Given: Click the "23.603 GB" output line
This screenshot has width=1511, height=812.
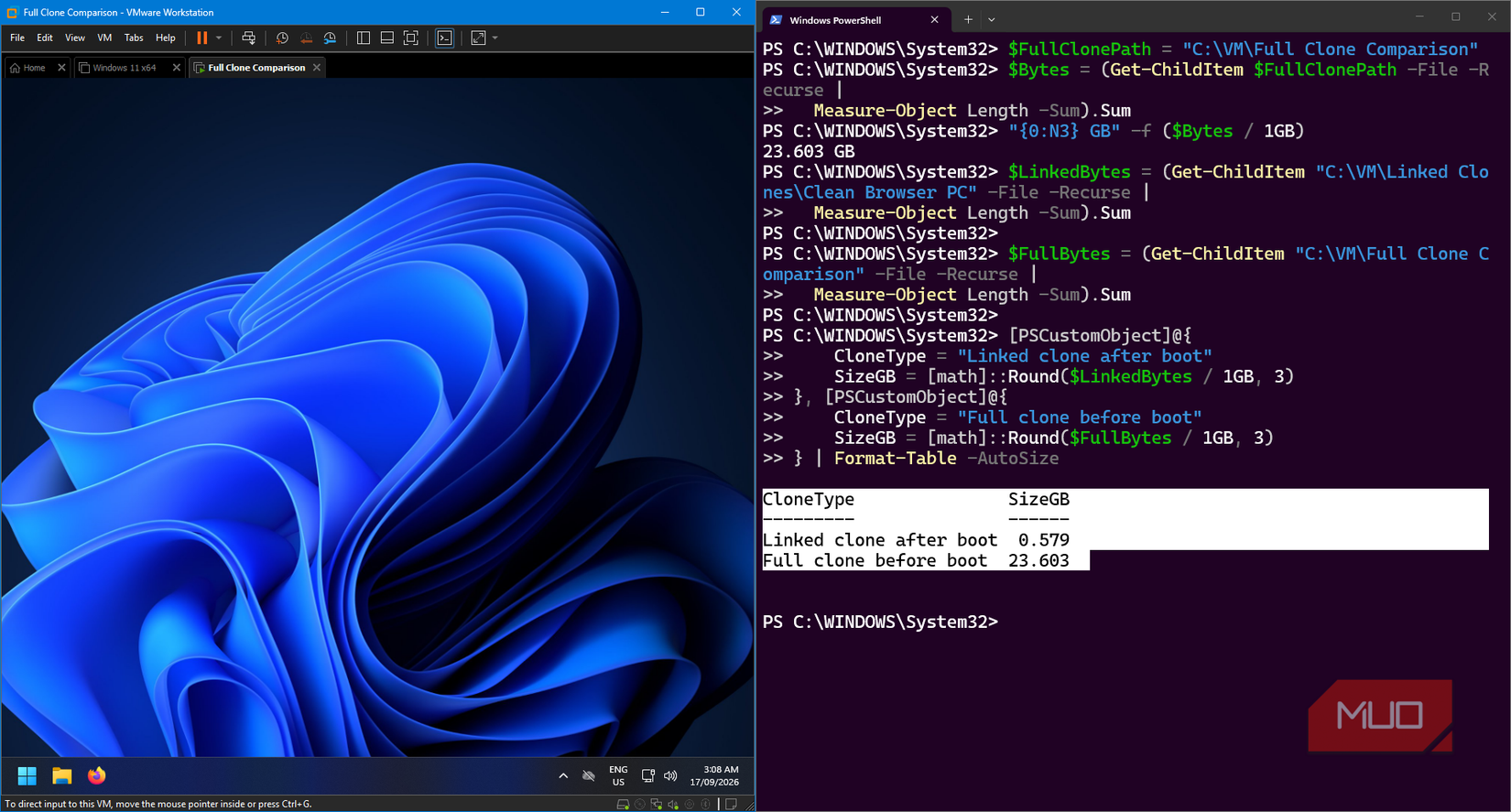Looking at the screenshot, I should pos(809,152).
